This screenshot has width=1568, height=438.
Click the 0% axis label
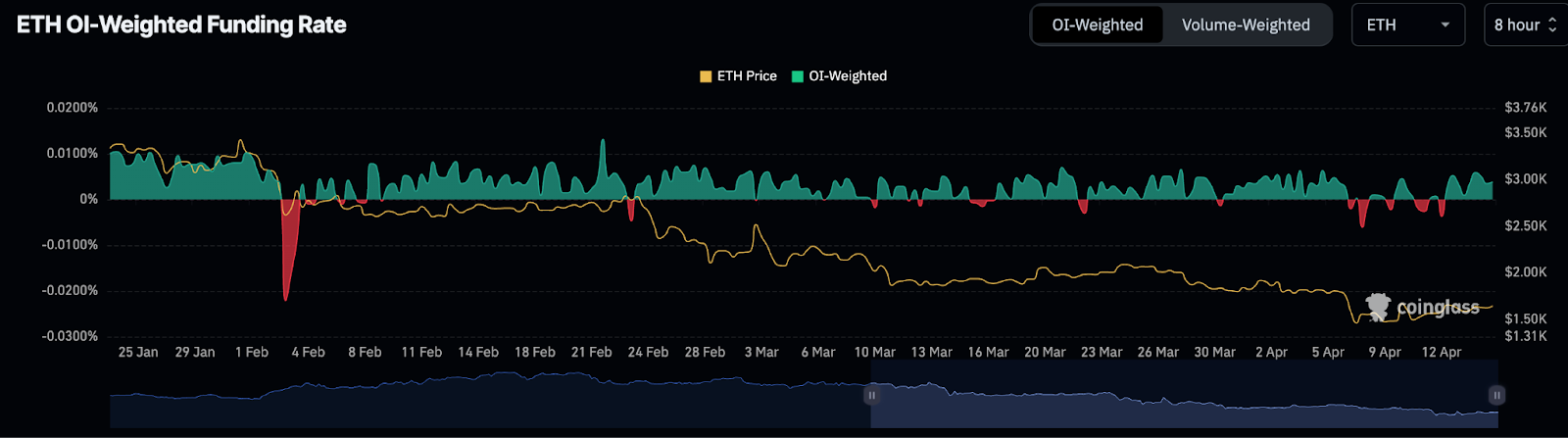89,199
